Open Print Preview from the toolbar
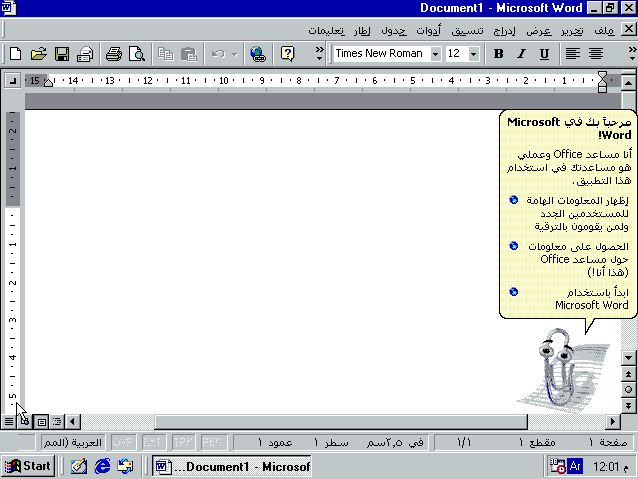This screenshot has width=638, height=479. tap(137, 54)
